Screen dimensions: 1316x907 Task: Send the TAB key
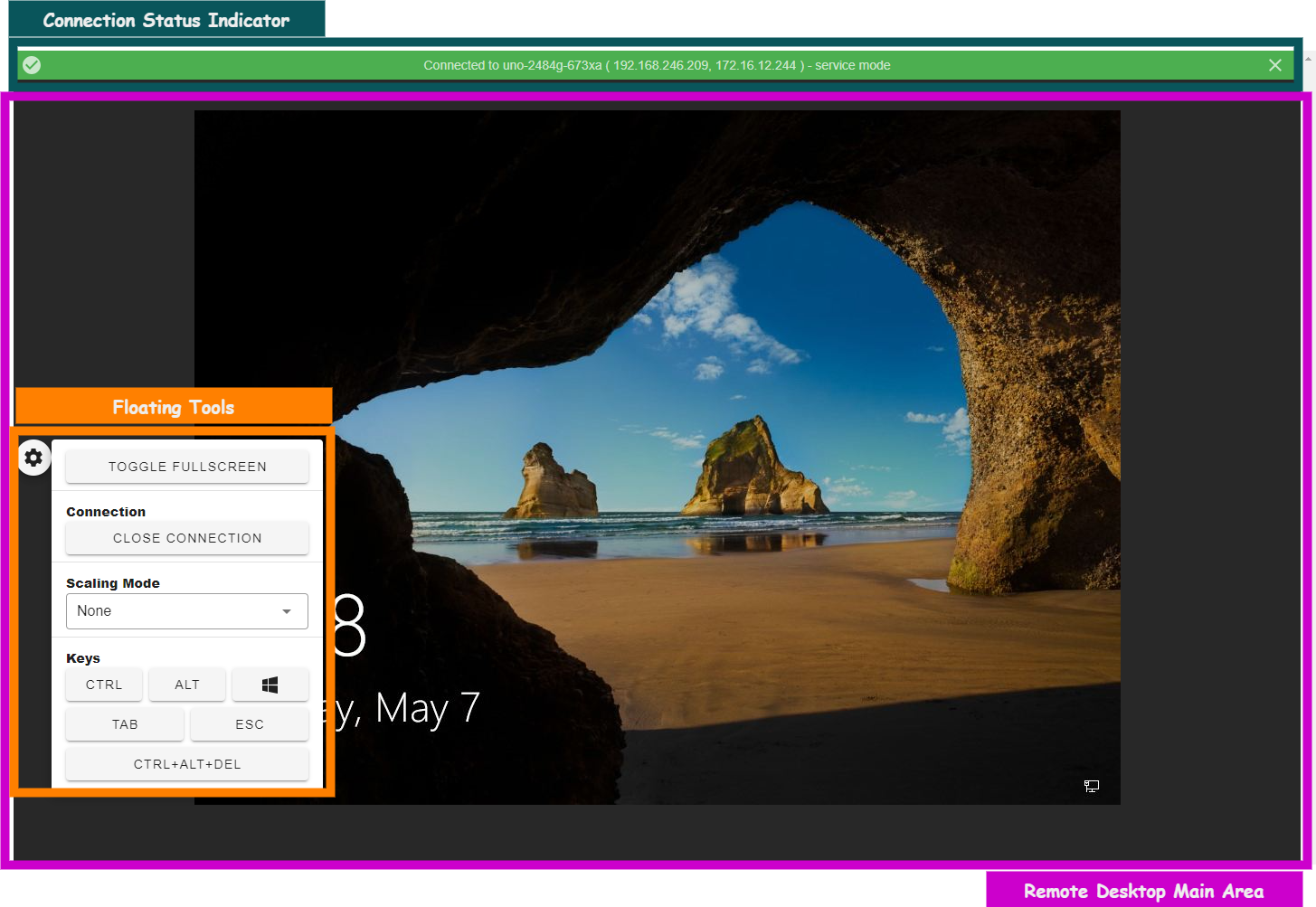coord(125,724)
